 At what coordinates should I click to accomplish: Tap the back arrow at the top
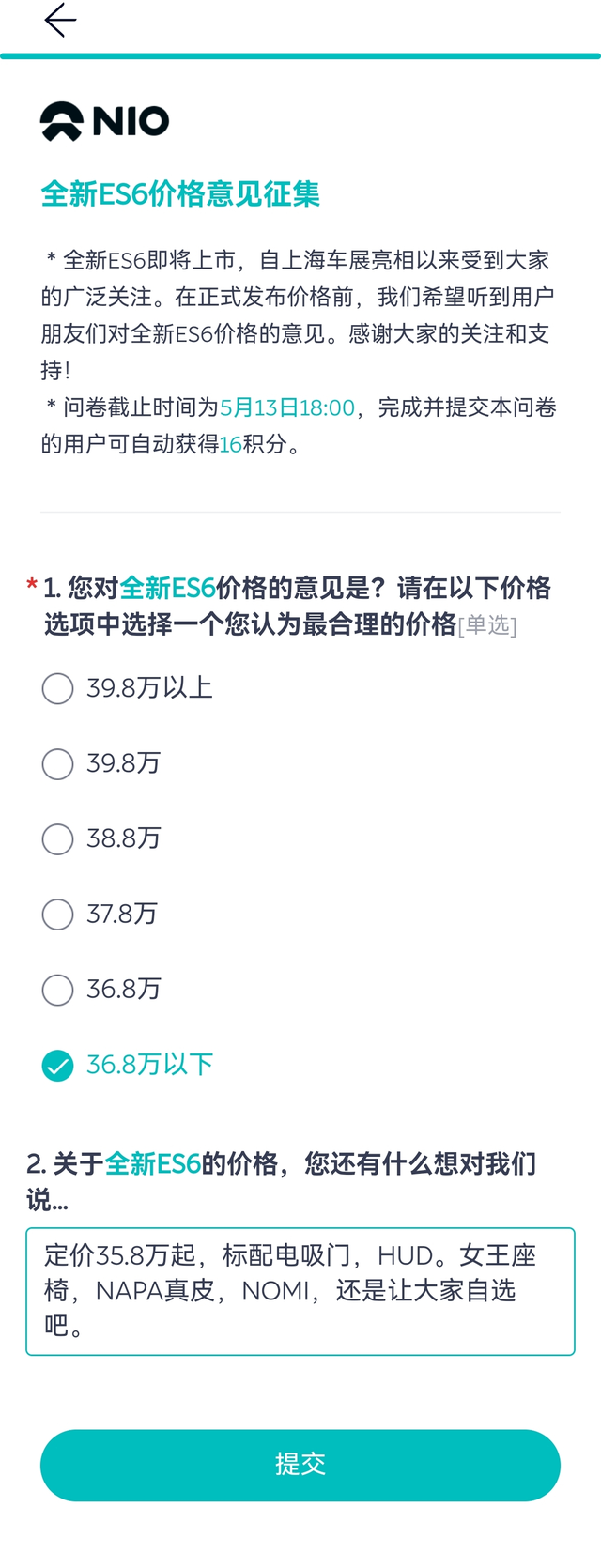[60, 20]
